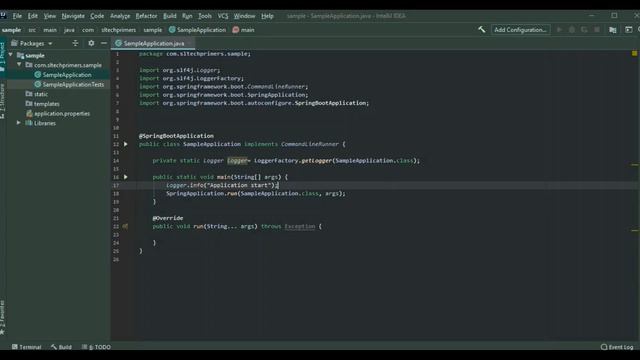Open the Refactor menu
The image size is (640, 360).
(x=146, y=16)
